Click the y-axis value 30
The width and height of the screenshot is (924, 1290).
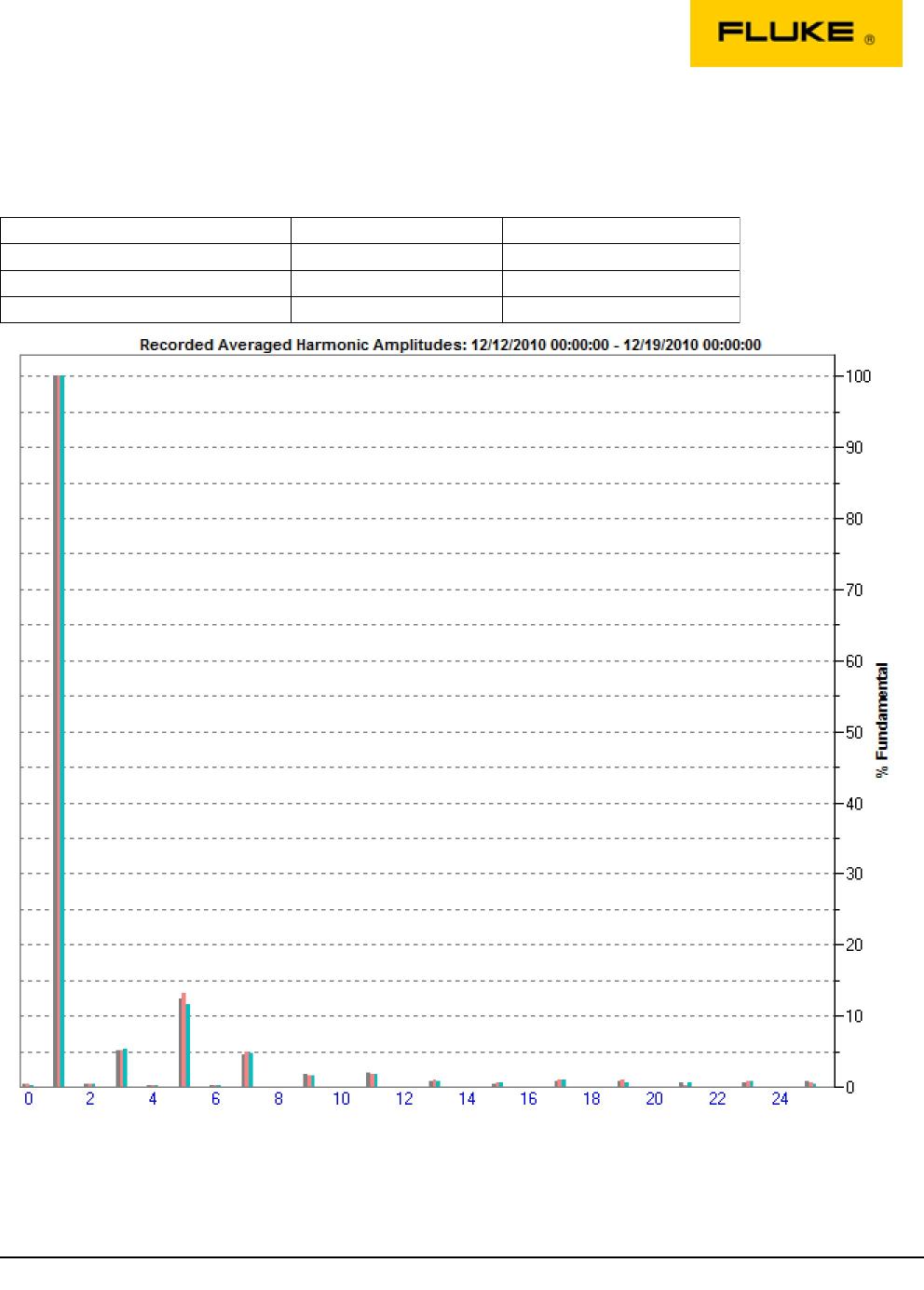tap(854, 874)
